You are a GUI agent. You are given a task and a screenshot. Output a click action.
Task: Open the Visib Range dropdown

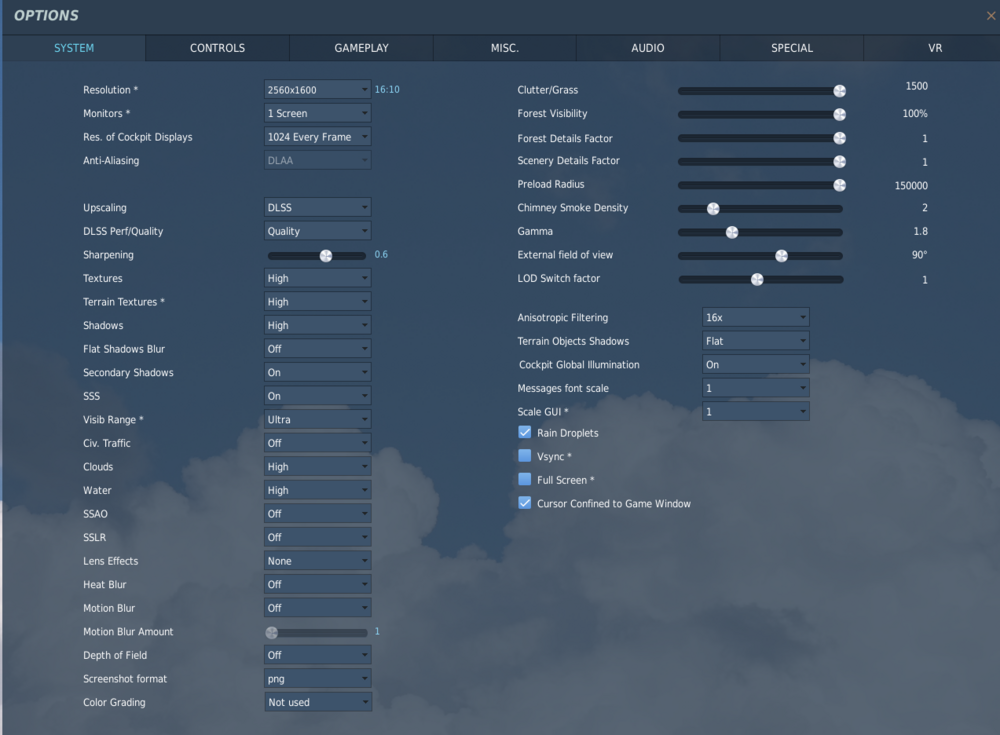coord(317,419)
